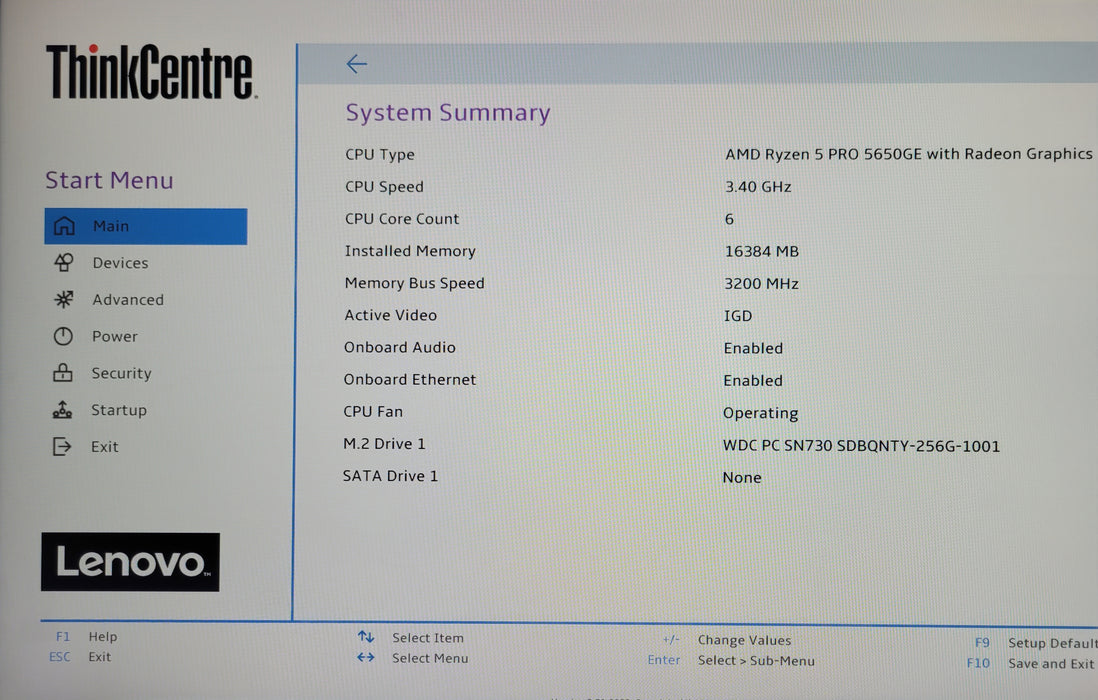Screen dimensions: 1098x700
Task: Click the CPU Fan label
Action: coord(373,412)
